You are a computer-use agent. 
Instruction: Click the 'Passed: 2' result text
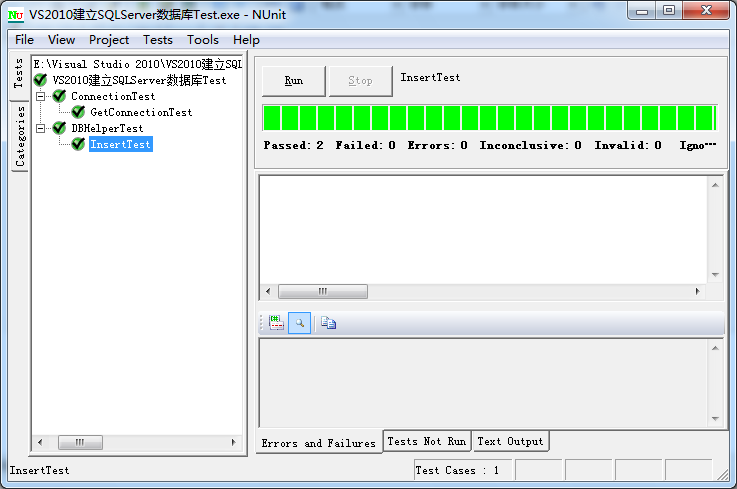pos(293,145)
